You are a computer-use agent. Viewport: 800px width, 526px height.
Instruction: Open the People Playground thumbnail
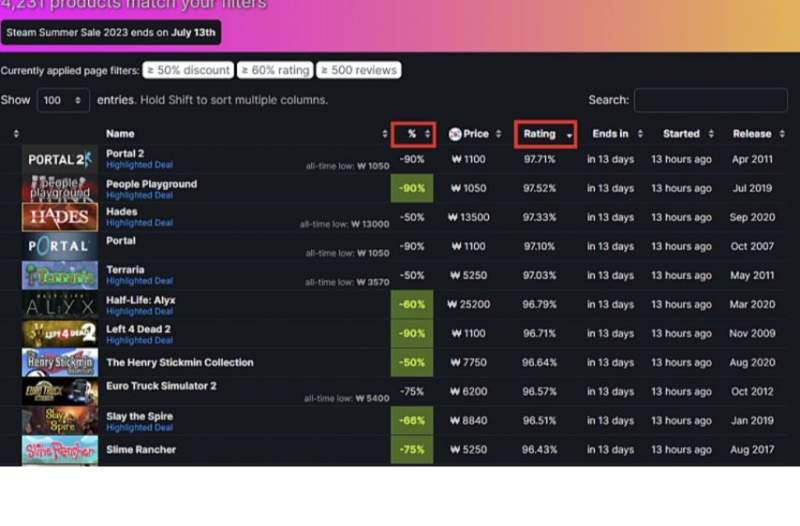point(60,188)
